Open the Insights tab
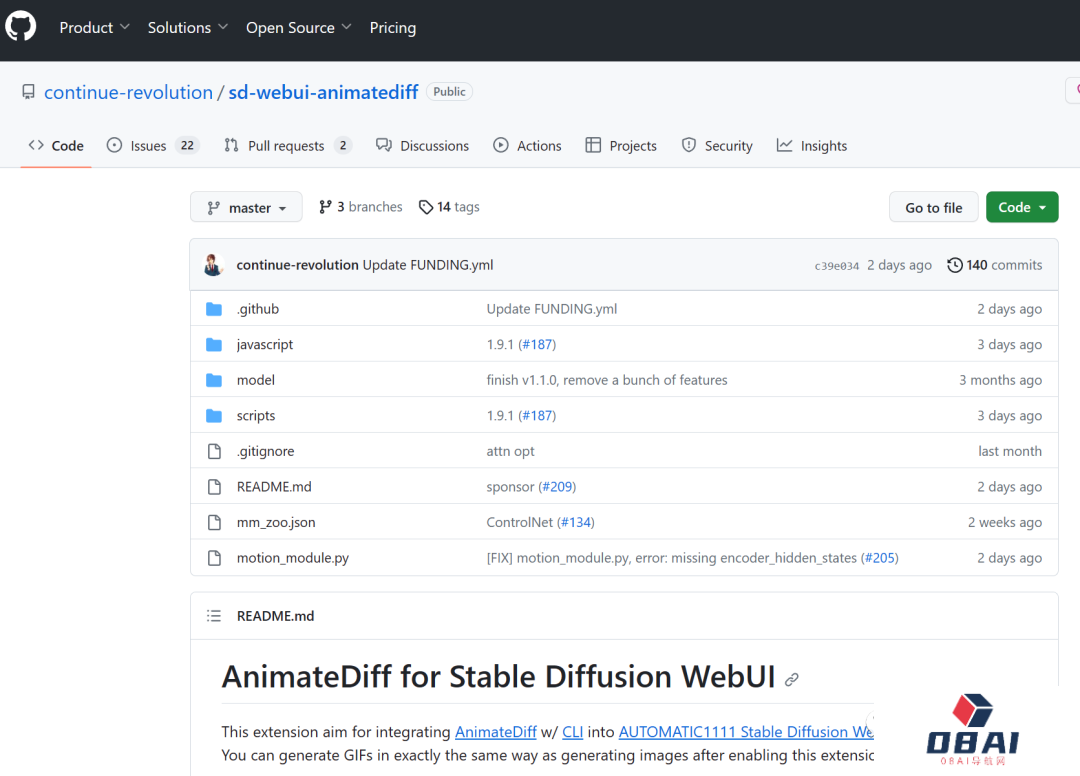The image size is (1080, 776). [812, 146]
